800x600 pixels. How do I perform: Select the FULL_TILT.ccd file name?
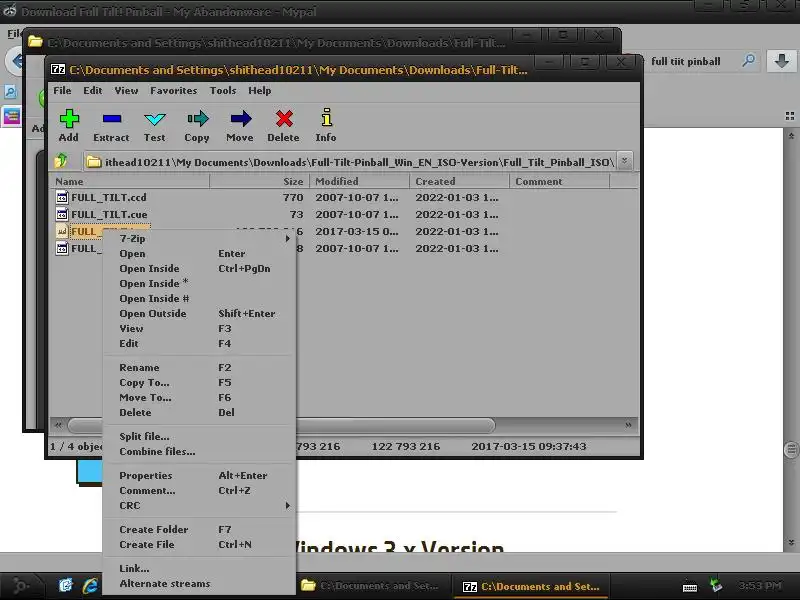pyautogui.click(x=109, y=197)
